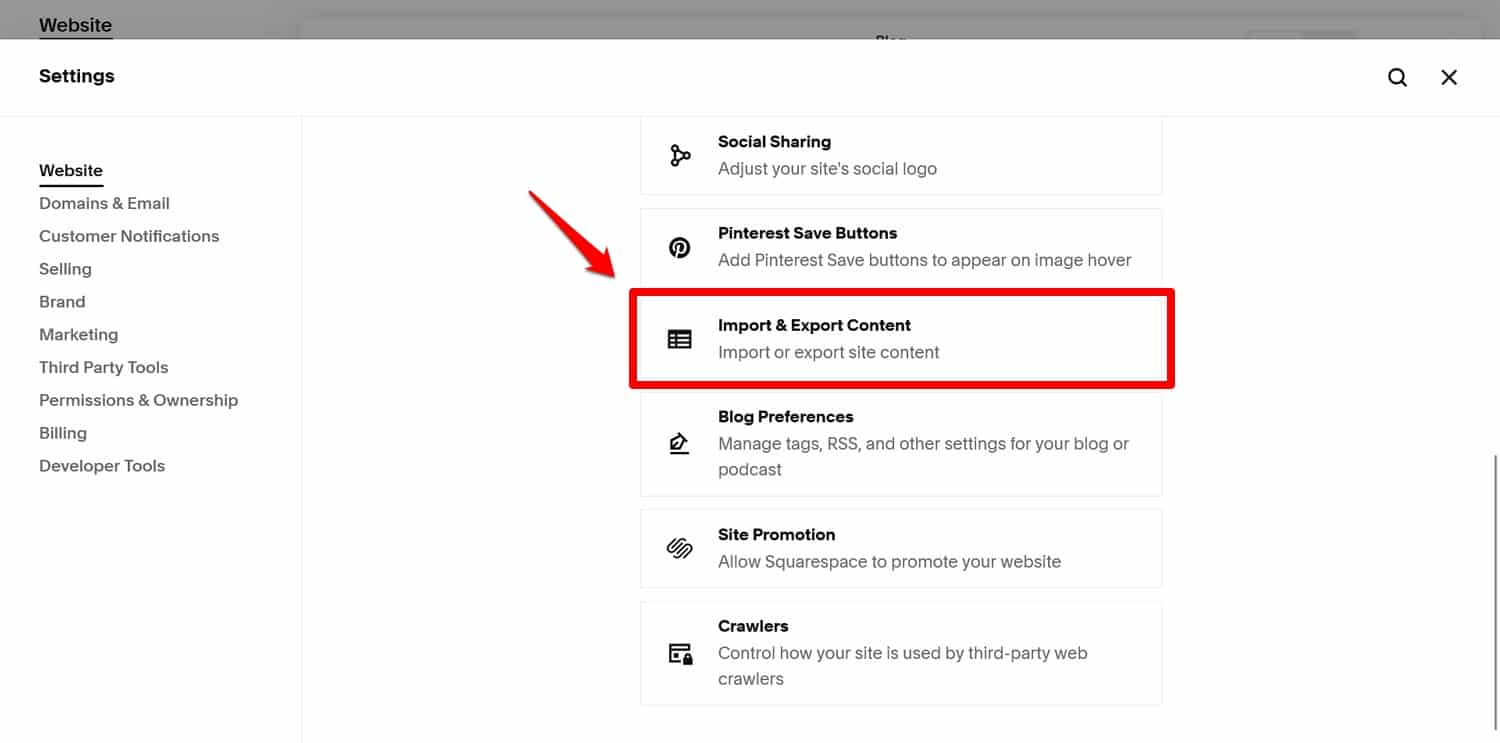This screenshot has width=1500, height=743.
Task: Select Website in the settings sidebar
Action: [71, 171]
